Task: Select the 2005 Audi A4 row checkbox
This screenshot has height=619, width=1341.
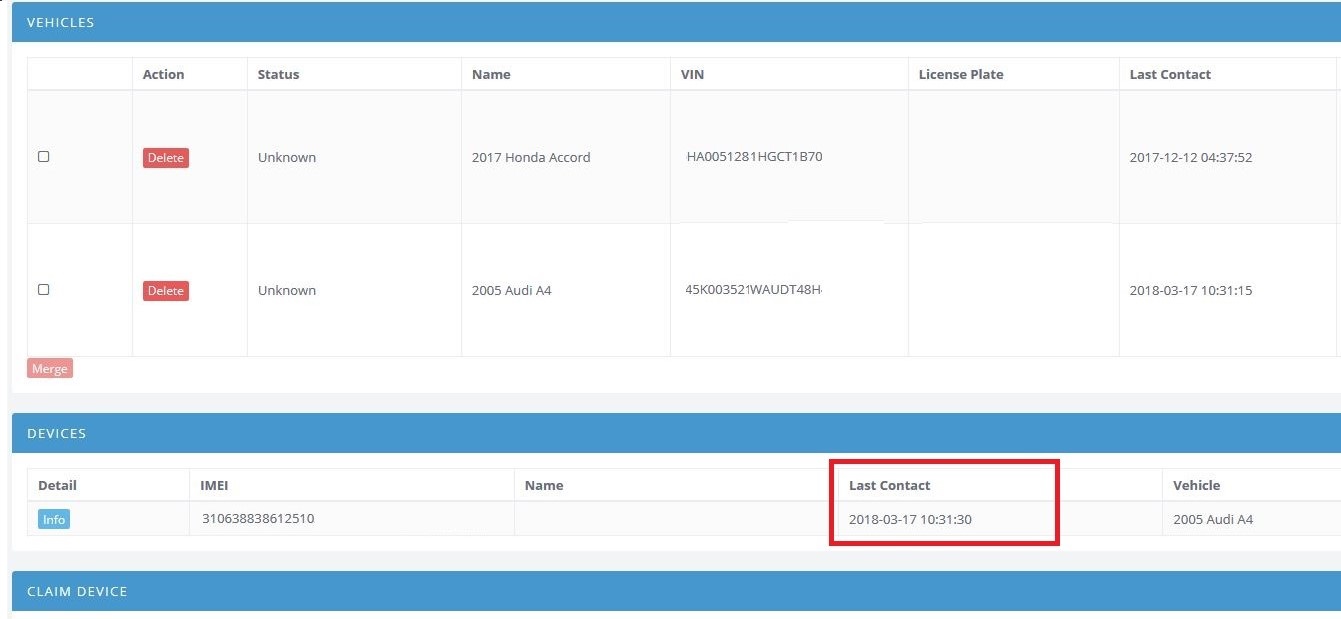Action: point(43,290)
